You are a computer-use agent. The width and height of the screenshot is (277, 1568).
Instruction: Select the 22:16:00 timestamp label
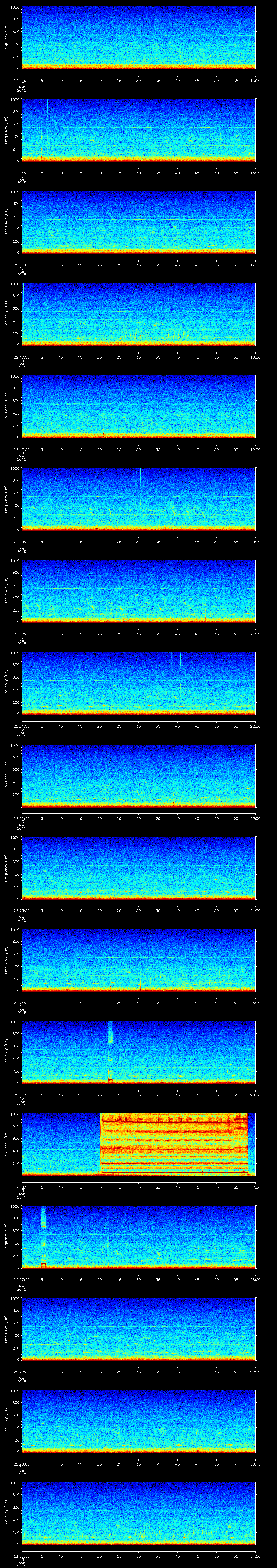pos(21,265)
